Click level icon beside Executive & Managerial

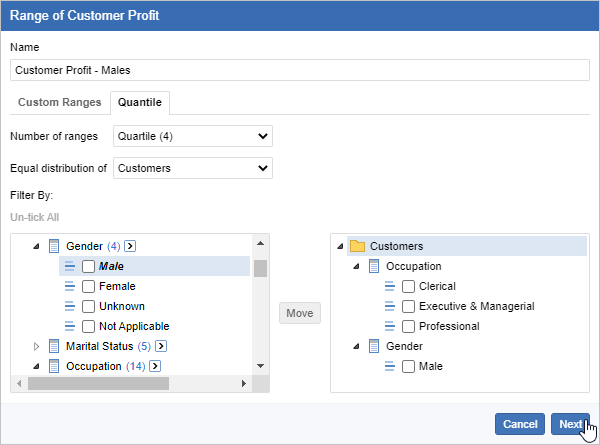coord(392,306)
